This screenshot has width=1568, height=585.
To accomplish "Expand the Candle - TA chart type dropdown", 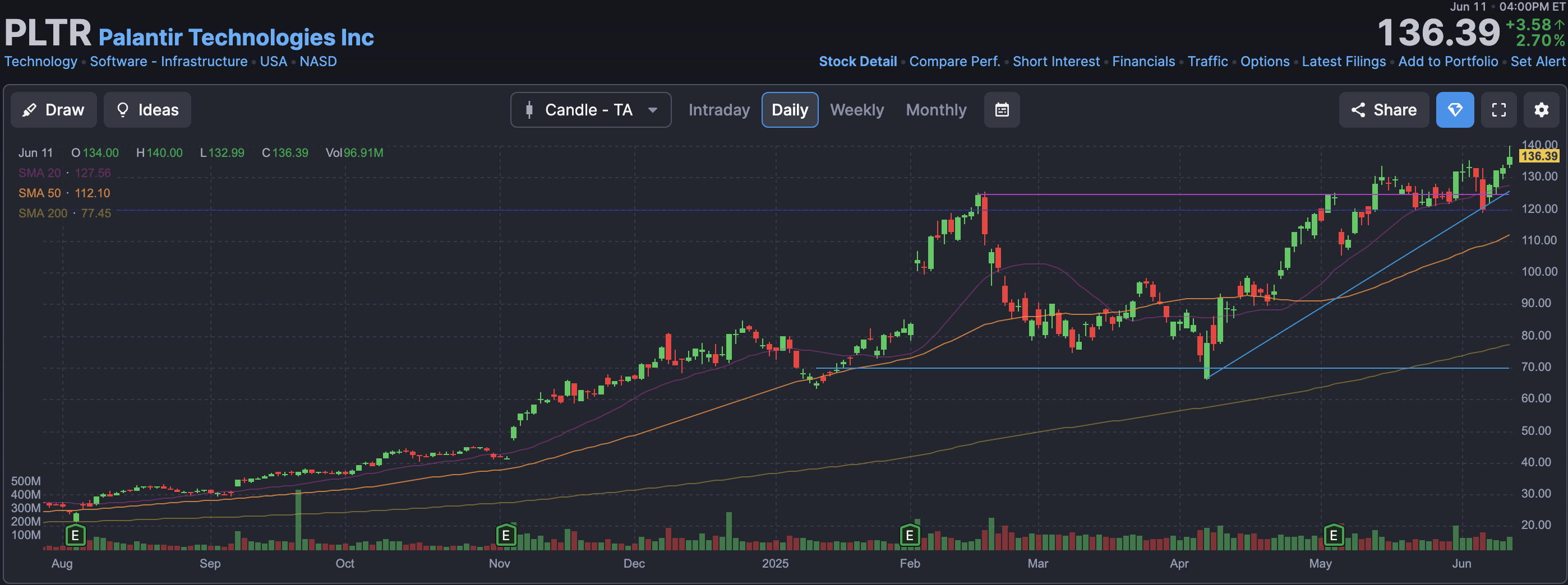I will coord(591,110).
